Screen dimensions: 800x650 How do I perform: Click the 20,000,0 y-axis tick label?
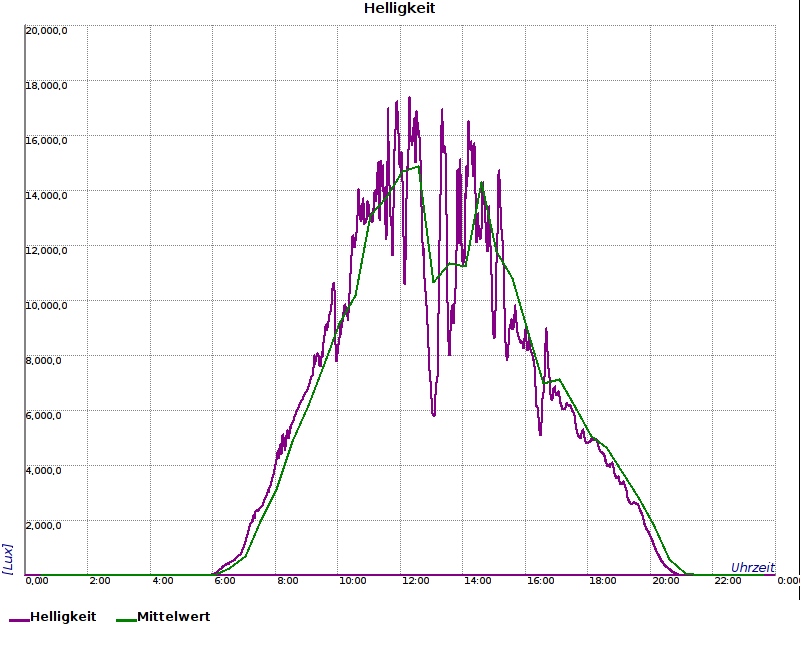(x=46, y=31)
